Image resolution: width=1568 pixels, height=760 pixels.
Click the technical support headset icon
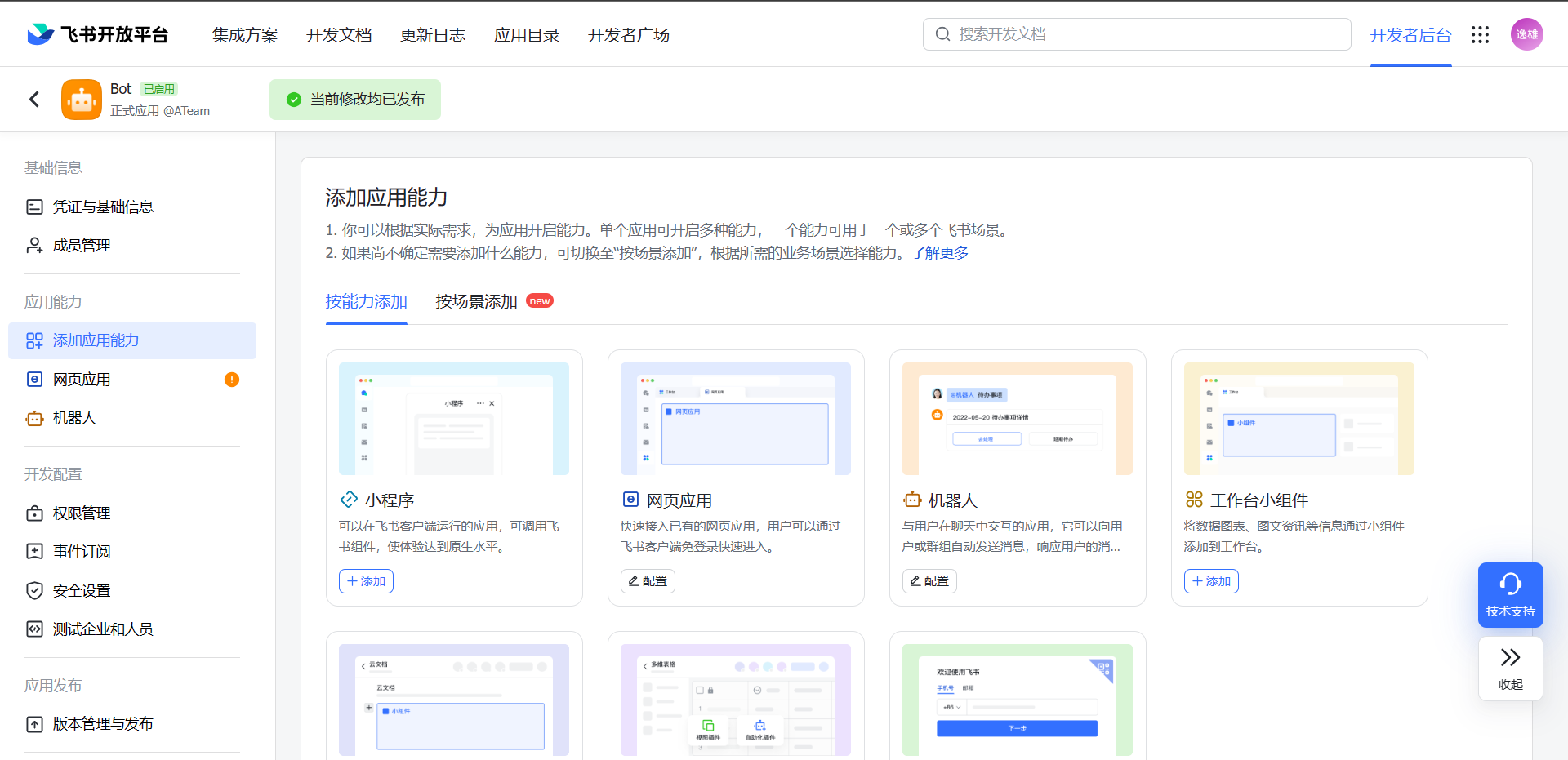tap(1510, 584)
